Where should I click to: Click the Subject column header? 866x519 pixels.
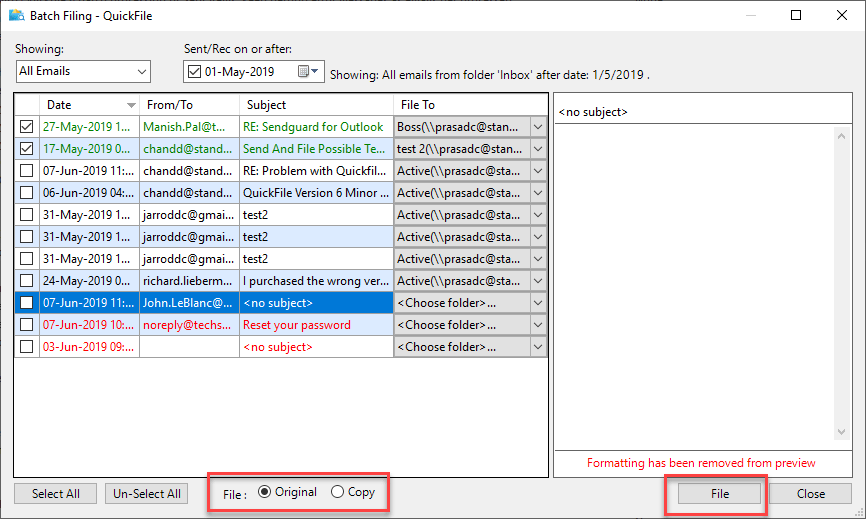(x=316, y=105)
